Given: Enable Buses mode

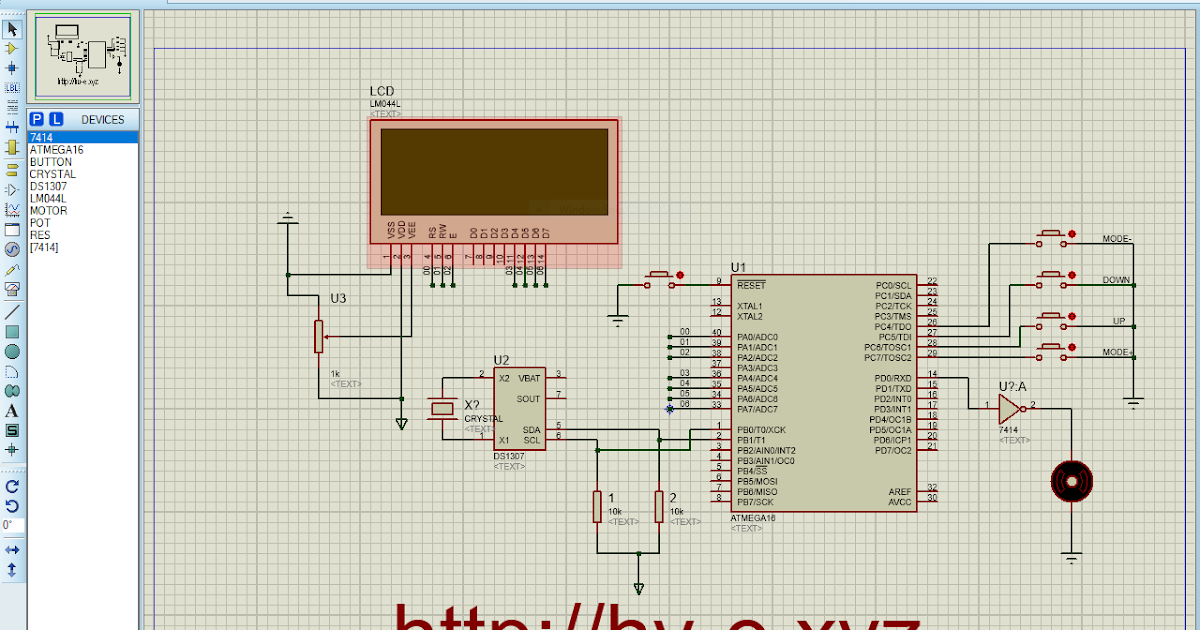Looking at the screenshot, I should pyautogui.click(x=12, y=127).
